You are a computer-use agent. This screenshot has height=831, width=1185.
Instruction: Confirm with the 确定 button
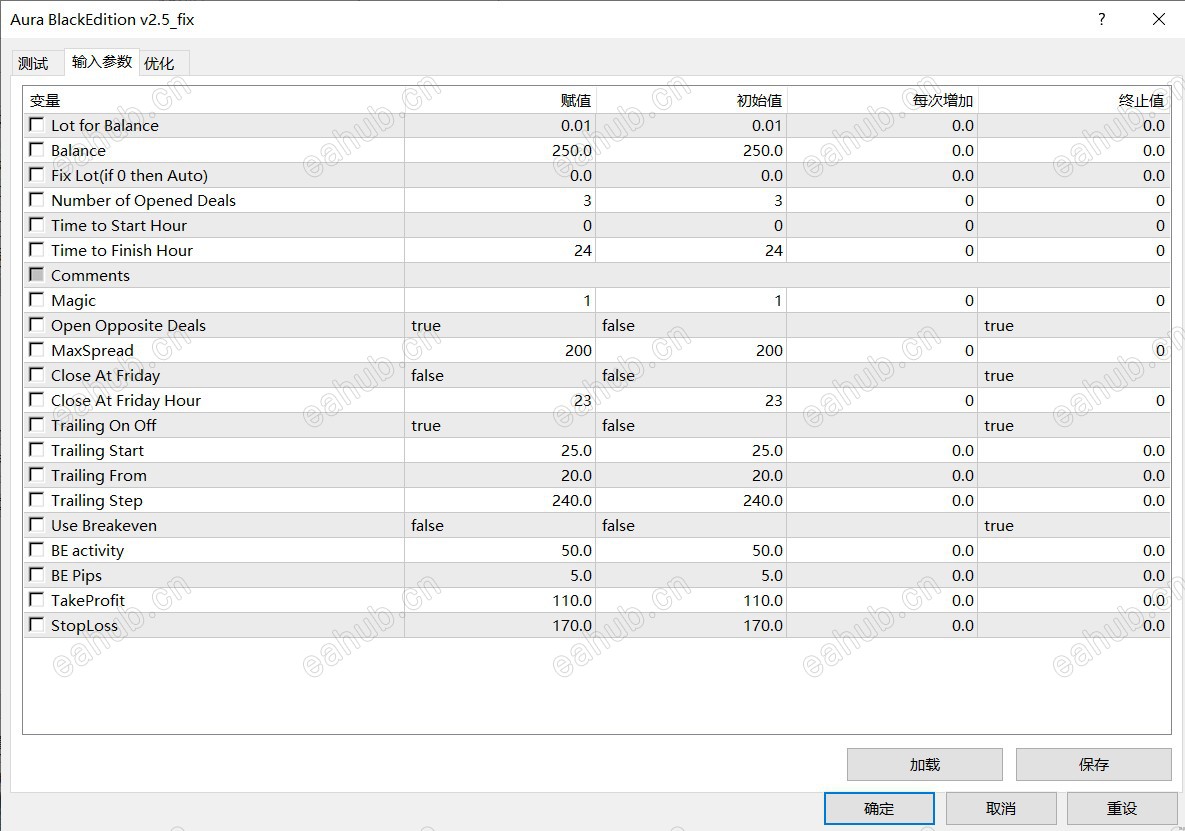pyautogui.click(x=879, y=808)
